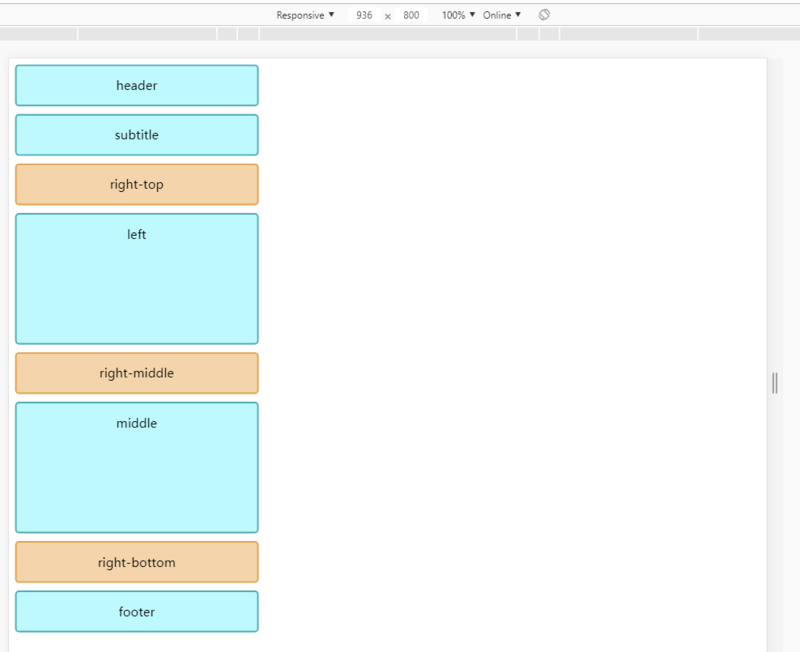Select the subtitle box

coord(136,135)
